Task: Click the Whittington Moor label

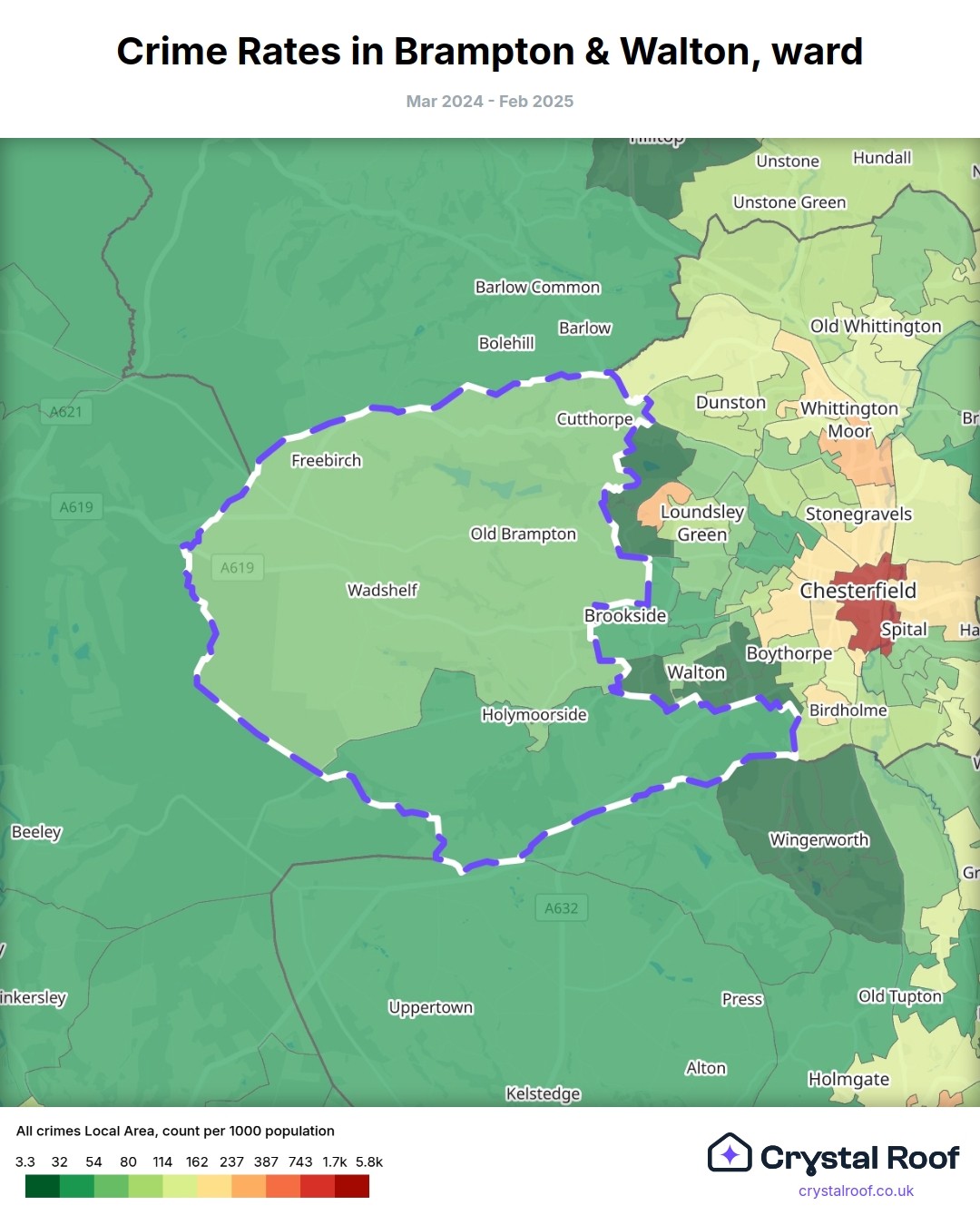Action: tap(849, 420)
